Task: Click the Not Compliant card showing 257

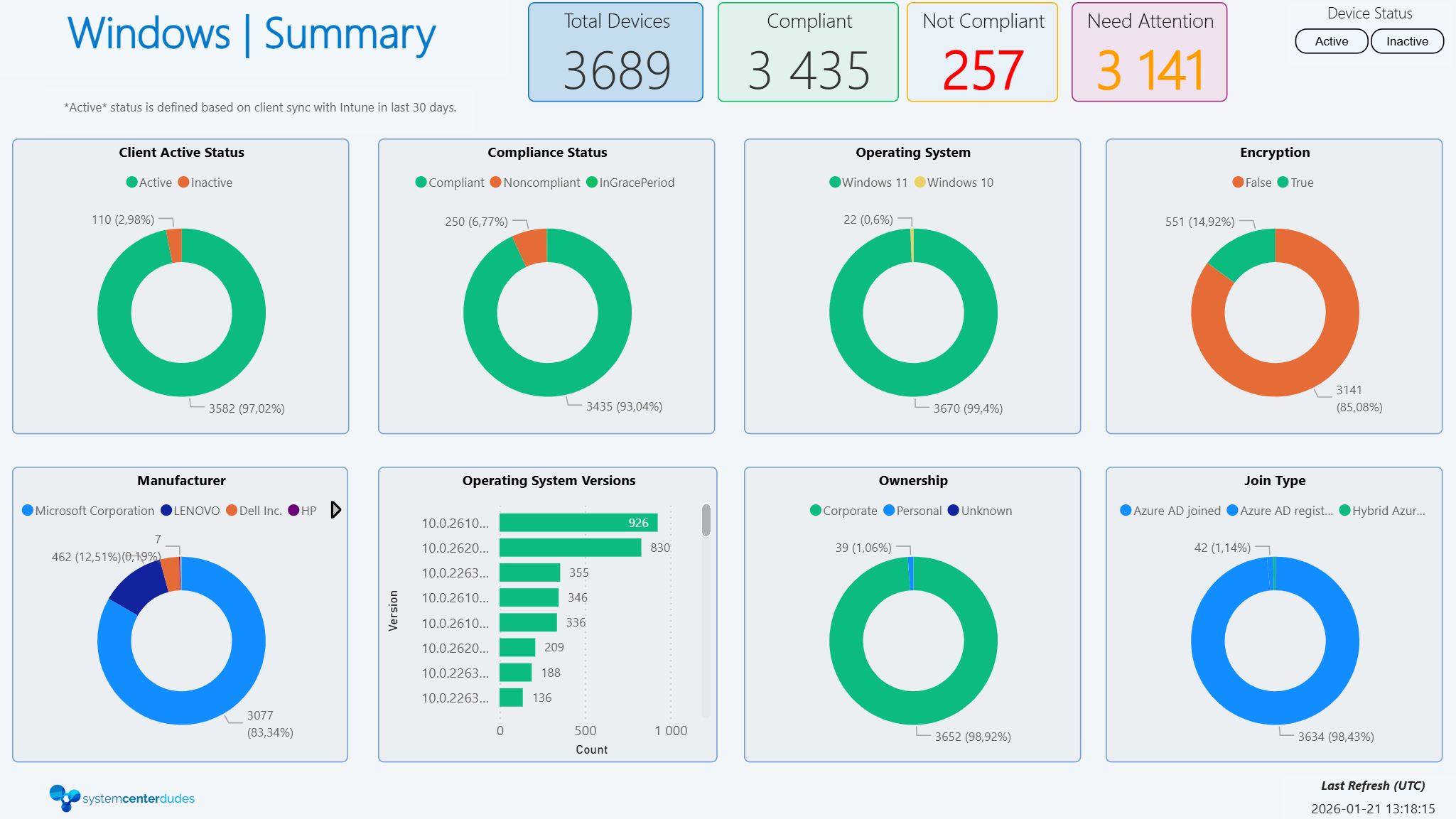Action: 982,51
